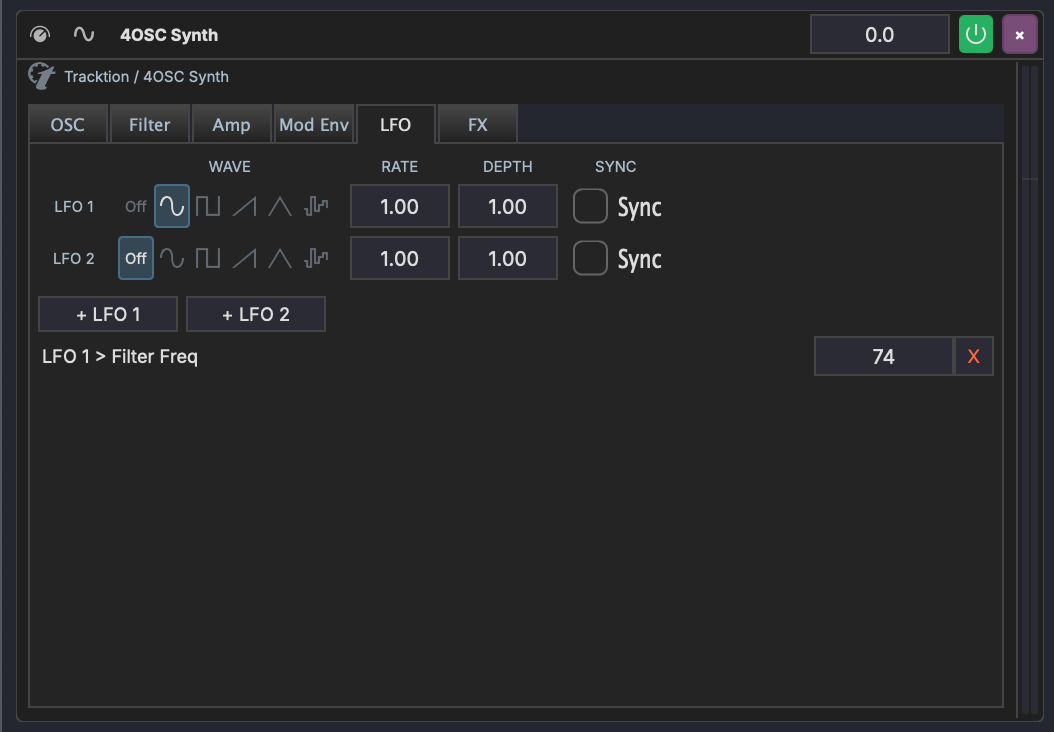Choose the square wave for LFO 2
This screenshot has height=732, width=1054.
pos(208,258)
